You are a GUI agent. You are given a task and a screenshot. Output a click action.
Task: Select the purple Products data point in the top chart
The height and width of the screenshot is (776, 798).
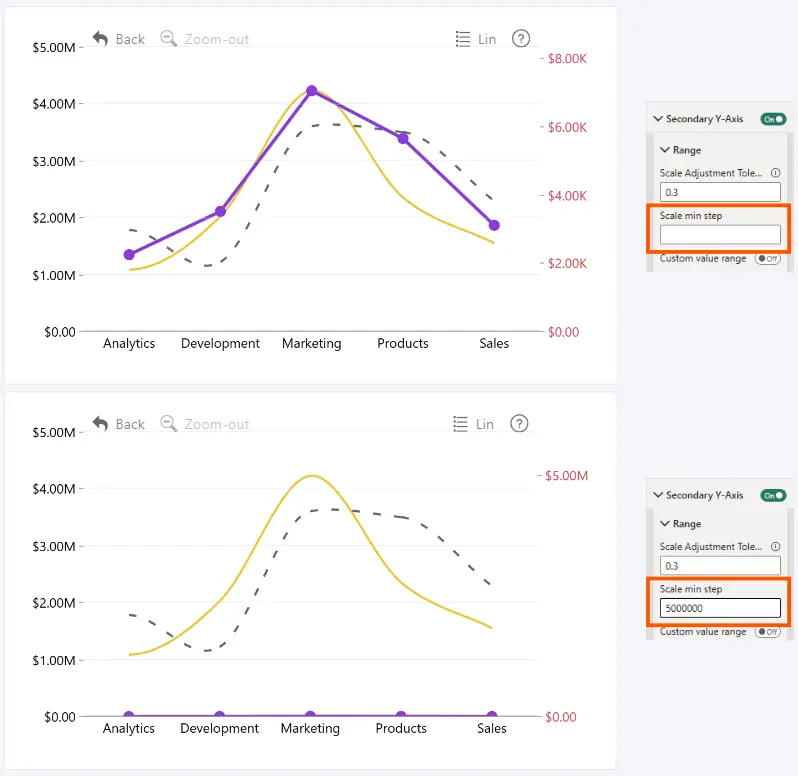pyautogui.click(x=403, y=138)
